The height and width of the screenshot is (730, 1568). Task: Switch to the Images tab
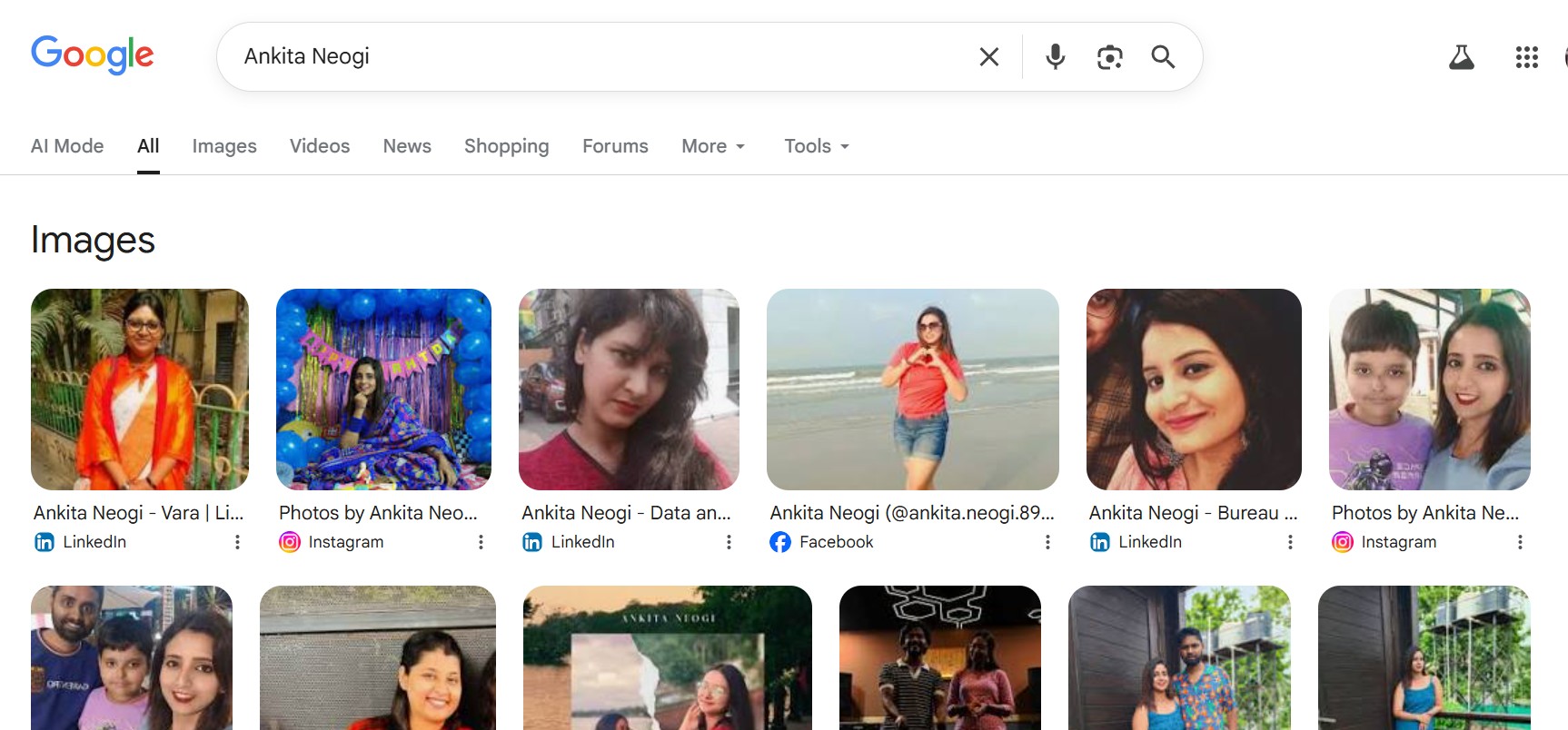pyautogui.click(x=224, y=146)
